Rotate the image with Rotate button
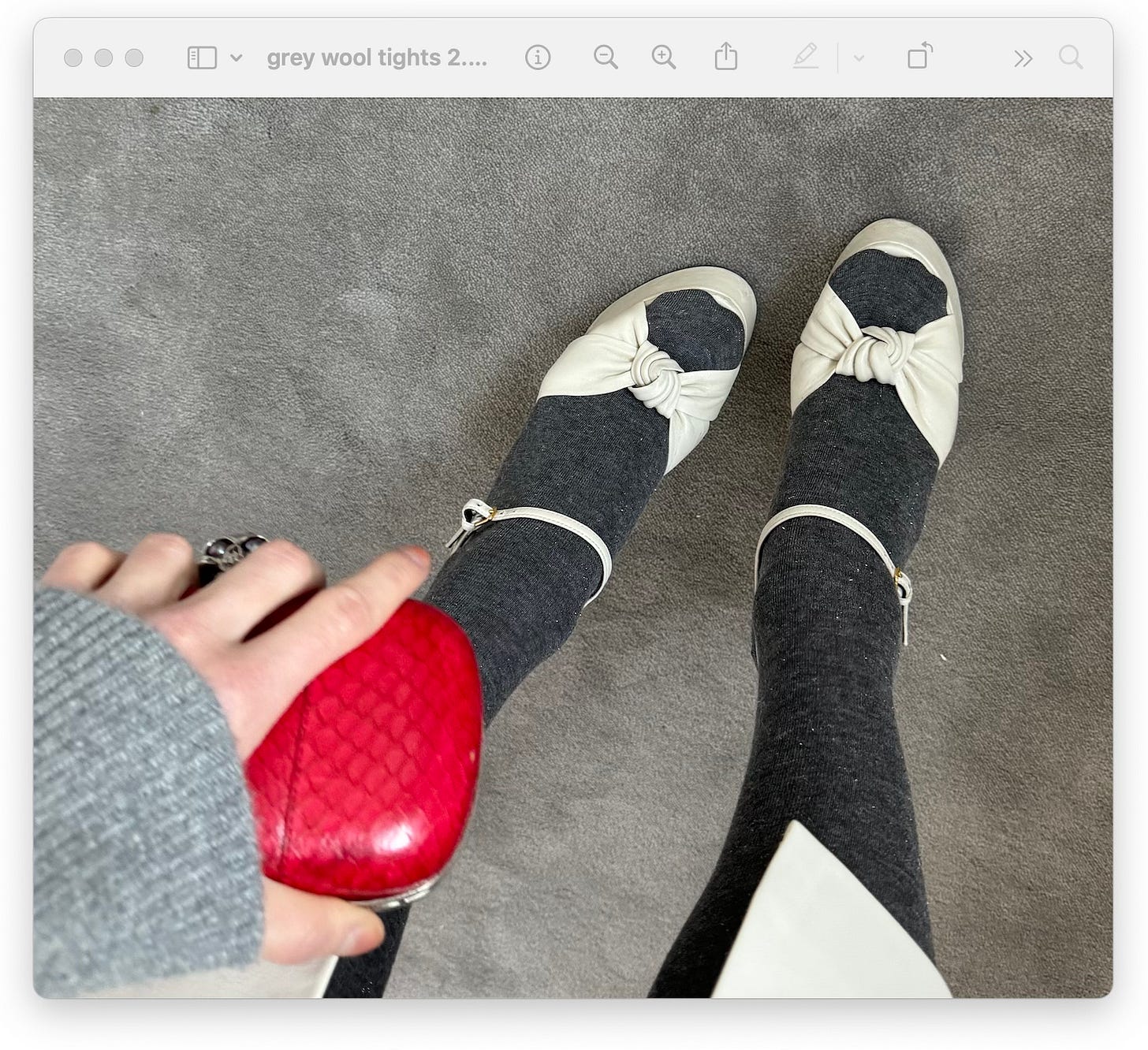This screenshot has height=1050, width=1148. point(920,57)
